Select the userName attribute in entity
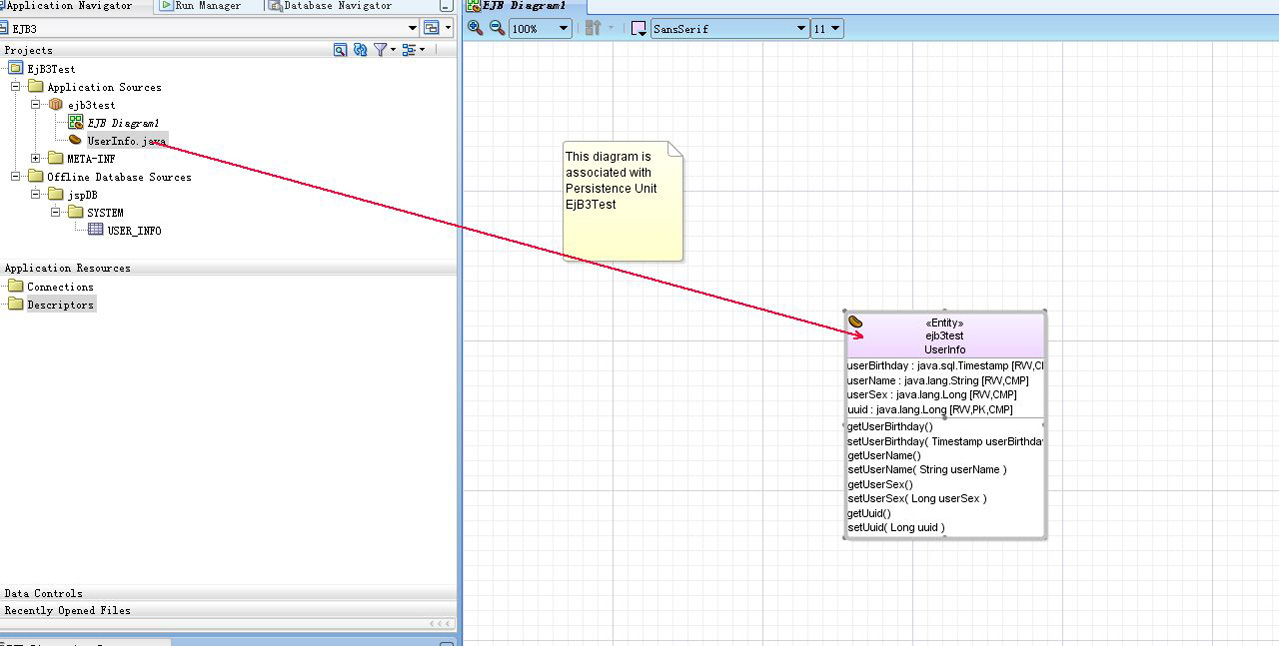 938,380
